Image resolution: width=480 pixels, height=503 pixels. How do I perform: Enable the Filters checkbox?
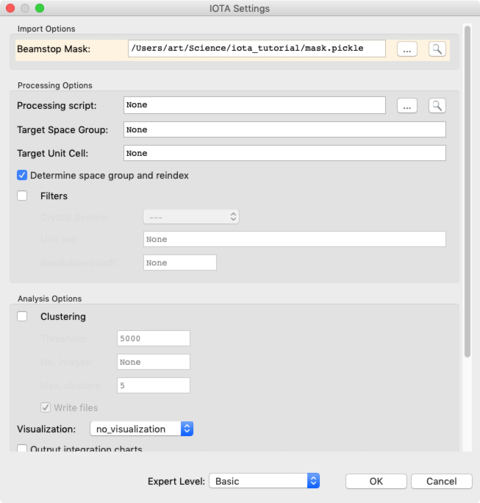(22, 196)
